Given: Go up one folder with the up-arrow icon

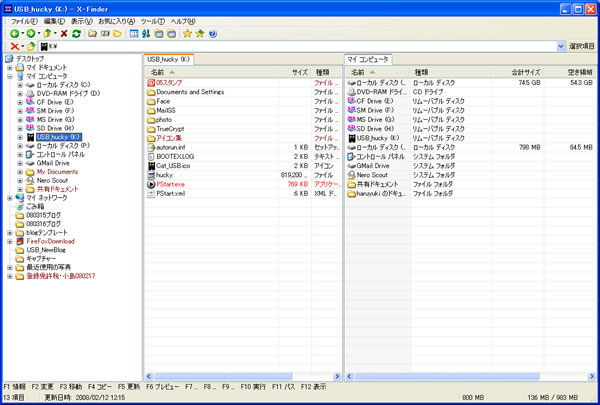Looking at the screenshot, I should pos(47,34).
